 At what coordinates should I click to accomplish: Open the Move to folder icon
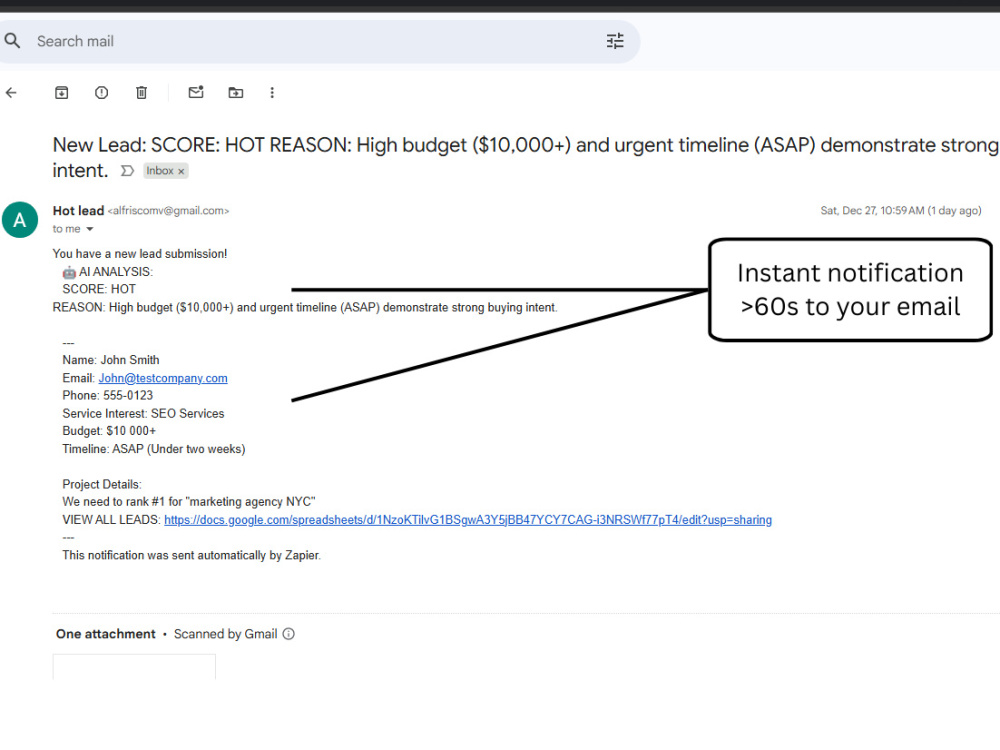pyautogui.click(x=236, y=93)
